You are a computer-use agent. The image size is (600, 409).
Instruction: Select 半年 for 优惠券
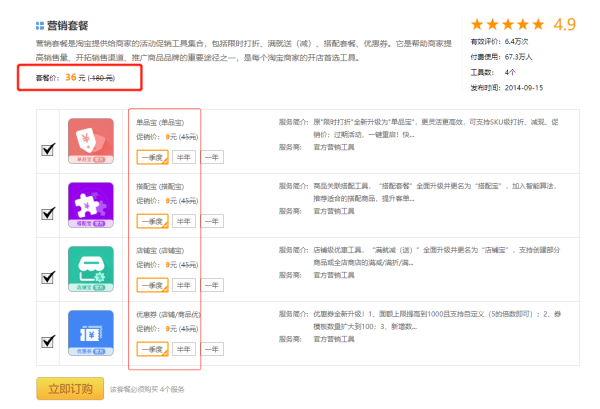(184, 349)
